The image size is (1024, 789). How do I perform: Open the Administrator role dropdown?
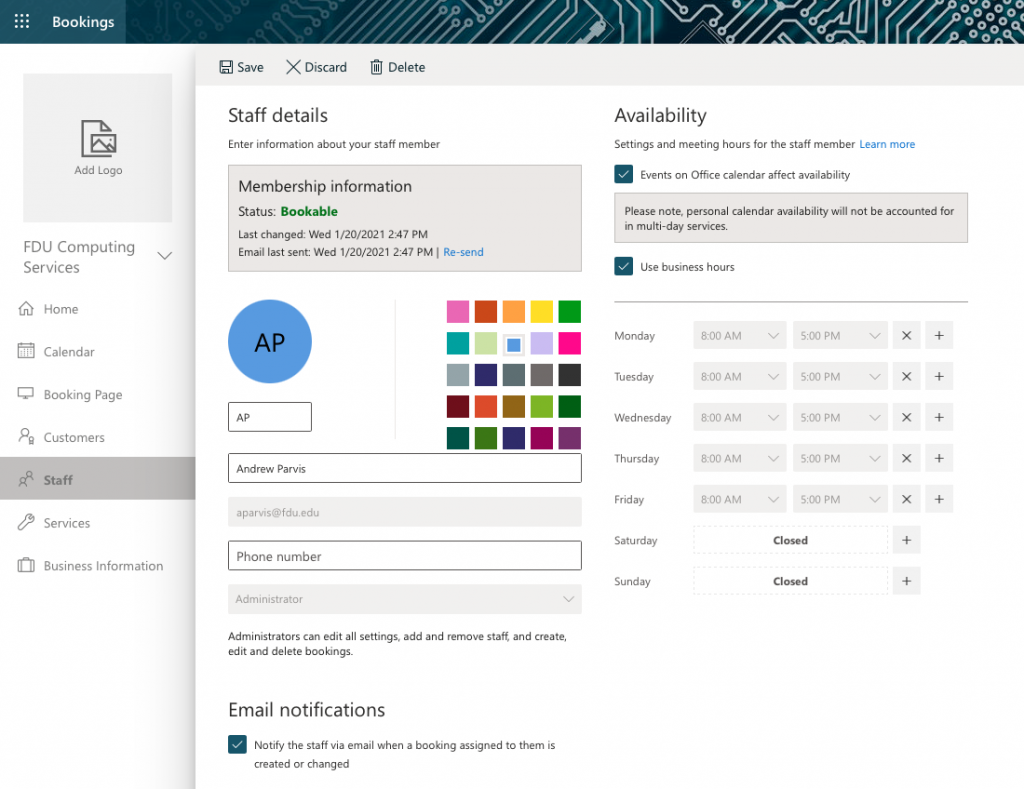coord(405,599)
